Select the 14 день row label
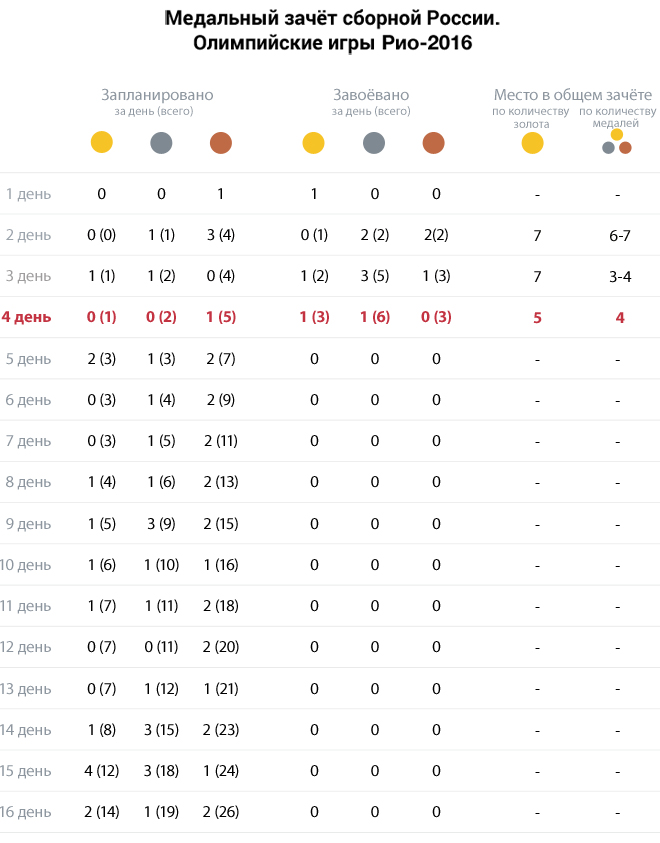 tap(26, 730)
